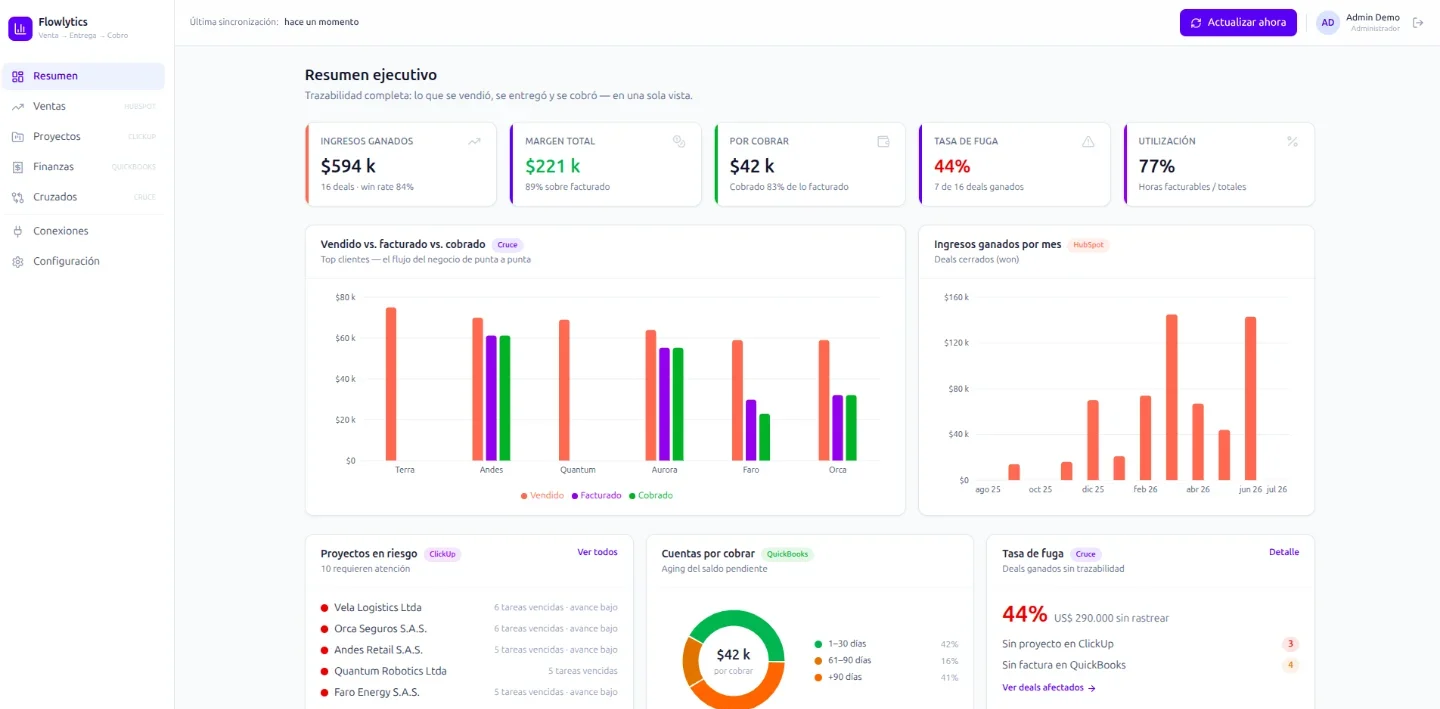1440x709 pixels.
Task: Open the Resumen section
Action: click(84, 76)
